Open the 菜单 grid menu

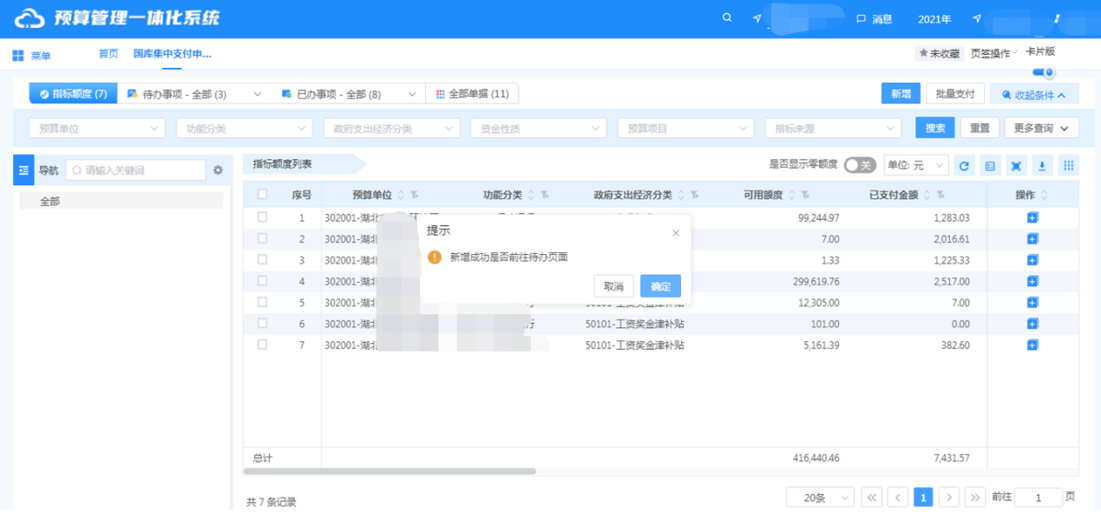[18, 56]
